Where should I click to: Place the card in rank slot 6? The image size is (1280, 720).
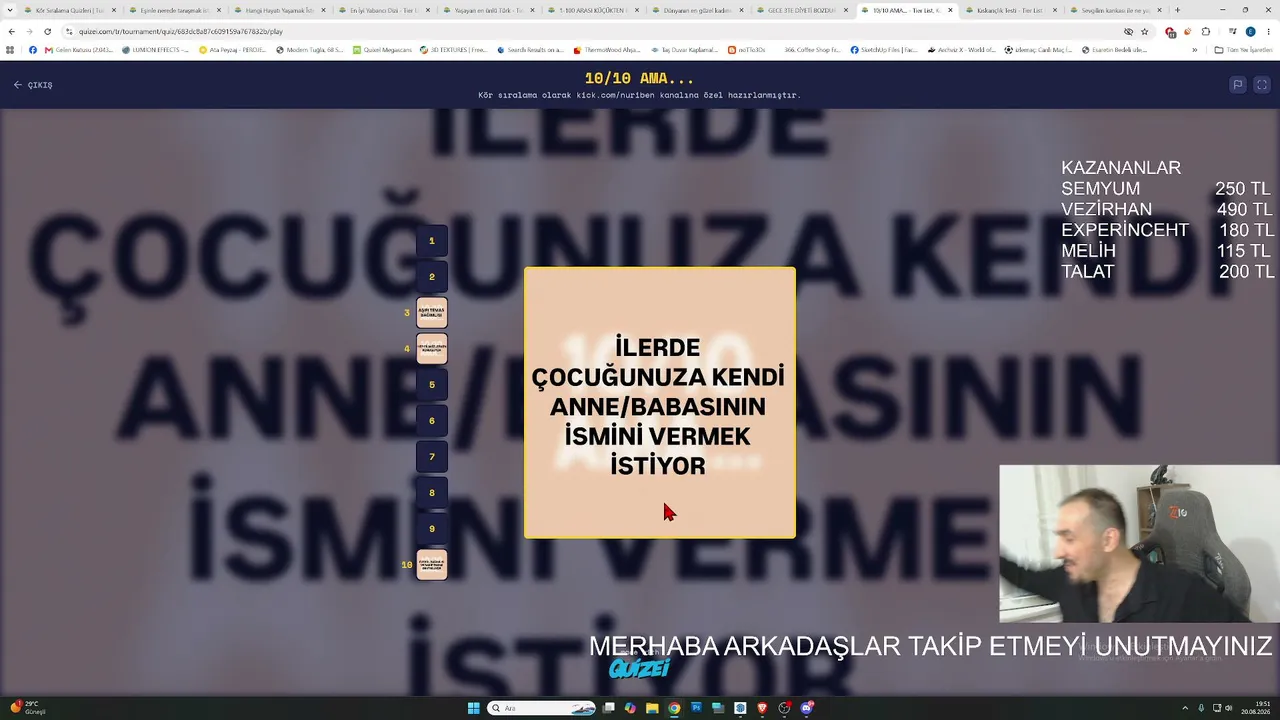point(432,421)
